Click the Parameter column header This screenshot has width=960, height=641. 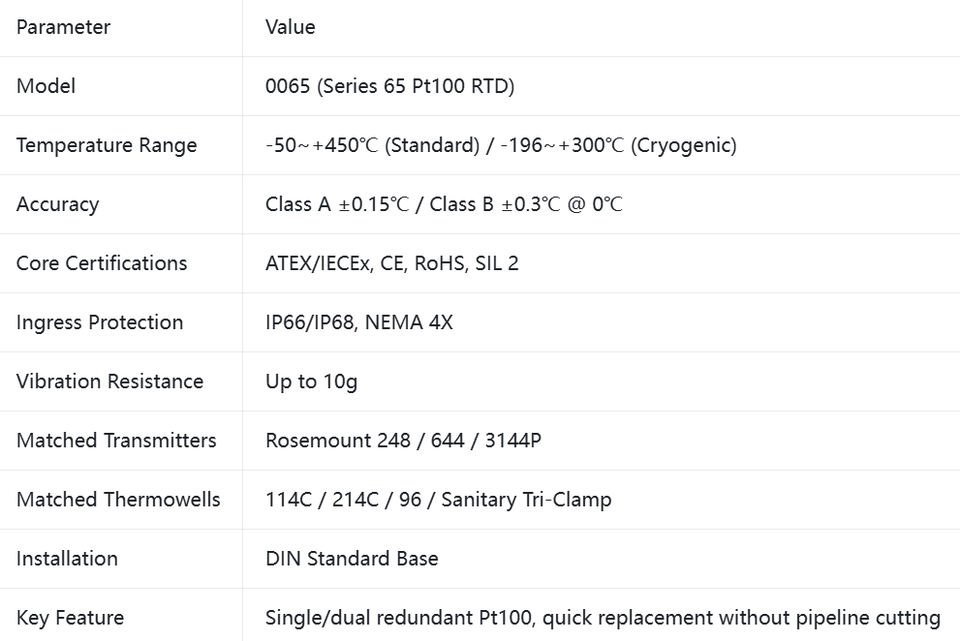(x=63, y=27)
